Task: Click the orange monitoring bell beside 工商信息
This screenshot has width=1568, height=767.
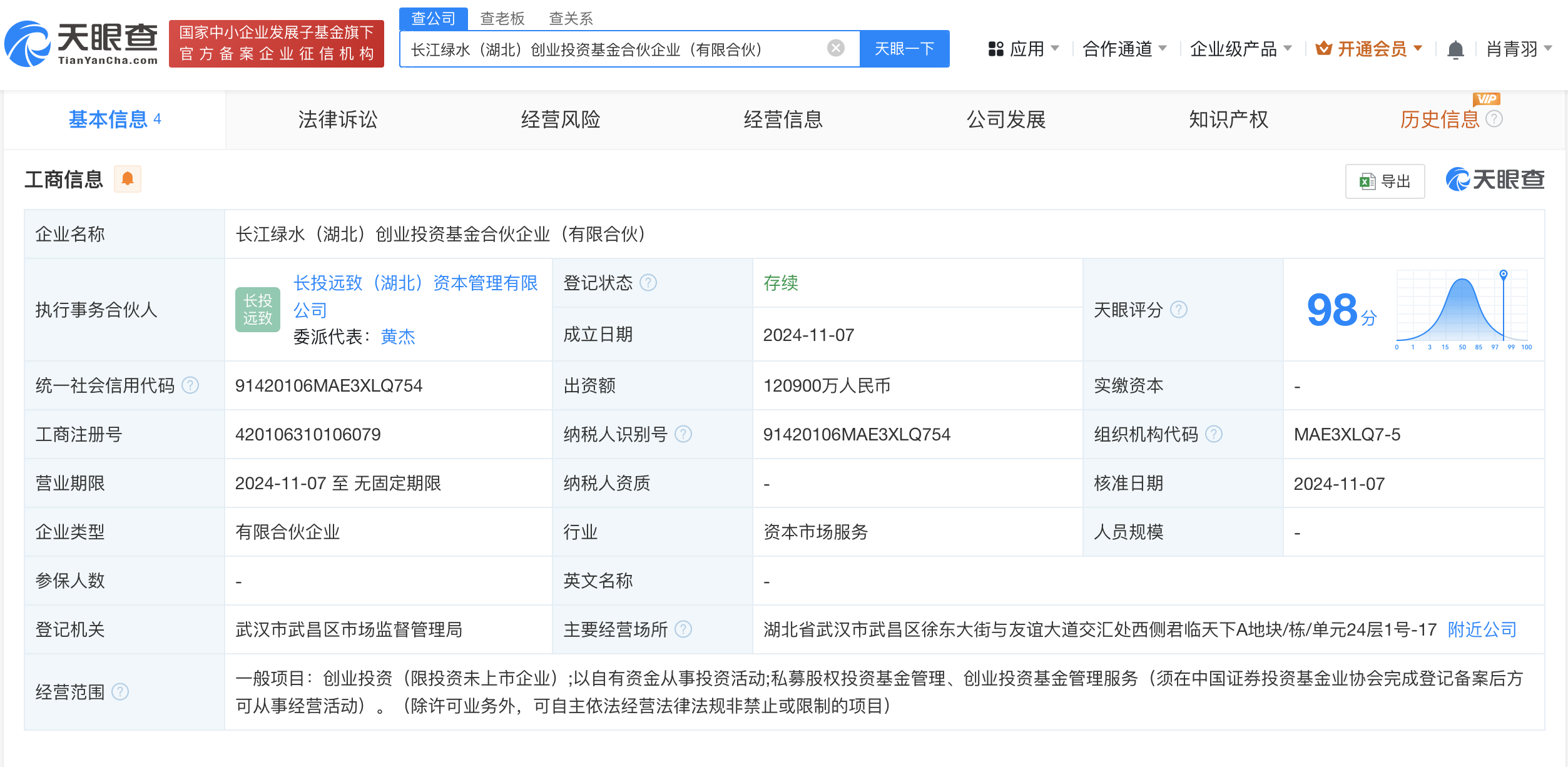Action: coord(128,179)
